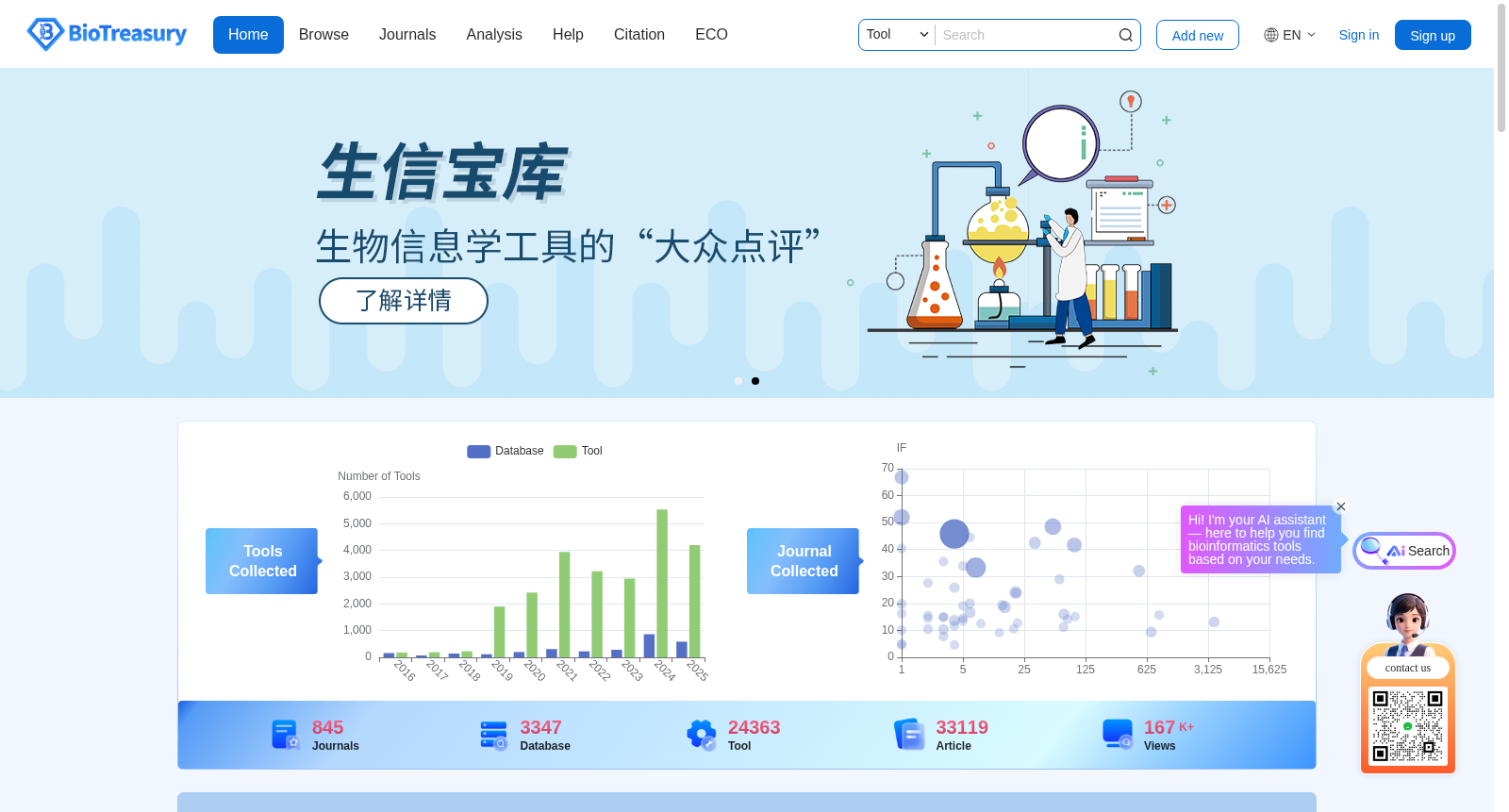The width and height of the screenshot is (1509, 812).
Task: Focus the Search input field
Action: click(x=1026, y=35)
